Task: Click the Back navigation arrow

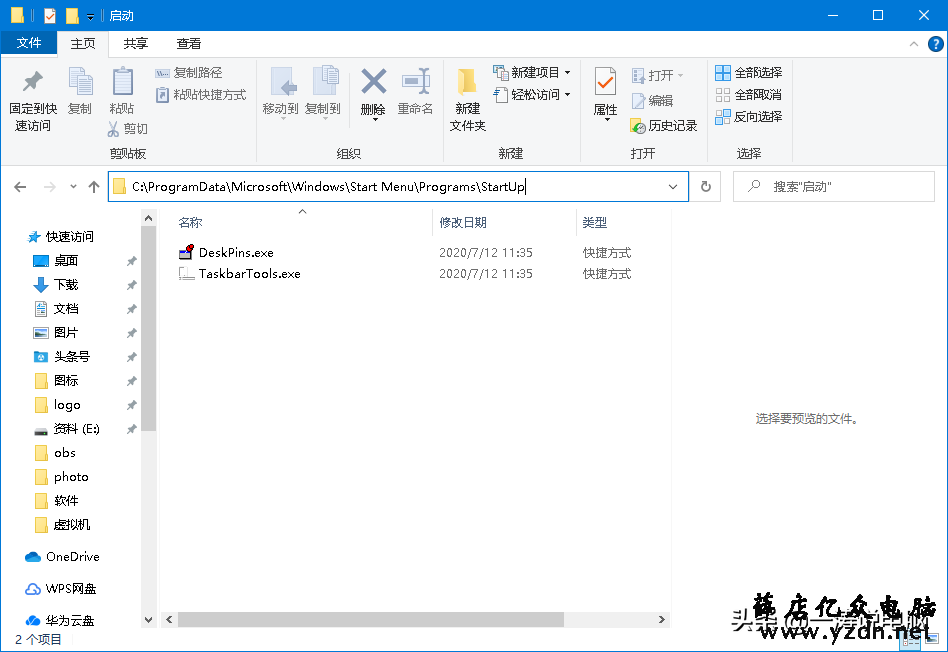Action: (x=20, y=187)
